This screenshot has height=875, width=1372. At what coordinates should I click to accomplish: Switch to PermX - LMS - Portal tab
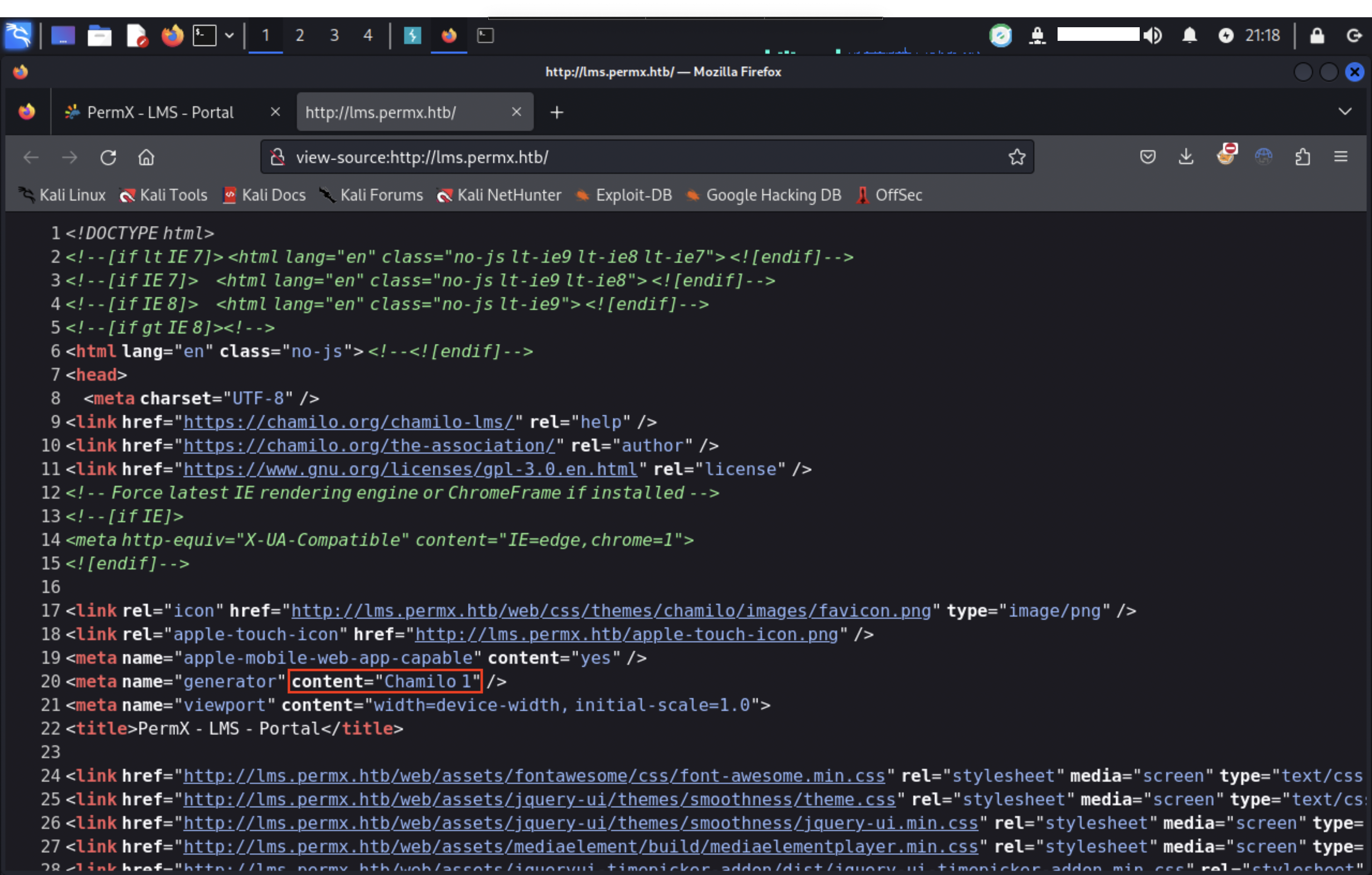(x=161, y=112)
